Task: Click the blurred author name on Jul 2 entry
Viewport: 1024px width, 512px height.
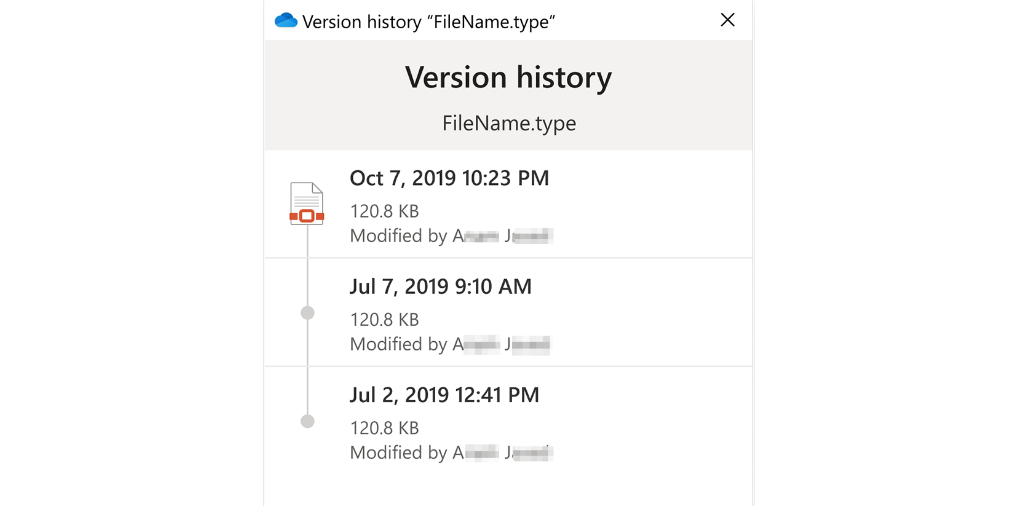Action: click(503, 452)
